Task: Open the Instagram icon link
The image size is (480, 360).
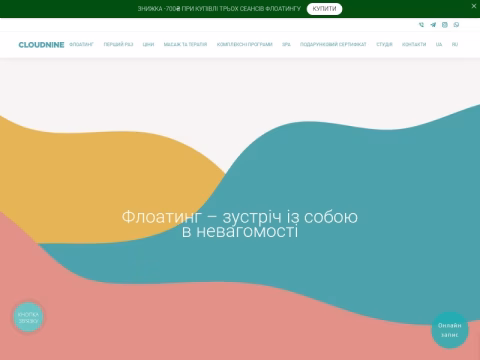Action: pyautogui.click(x=445, y=25)
